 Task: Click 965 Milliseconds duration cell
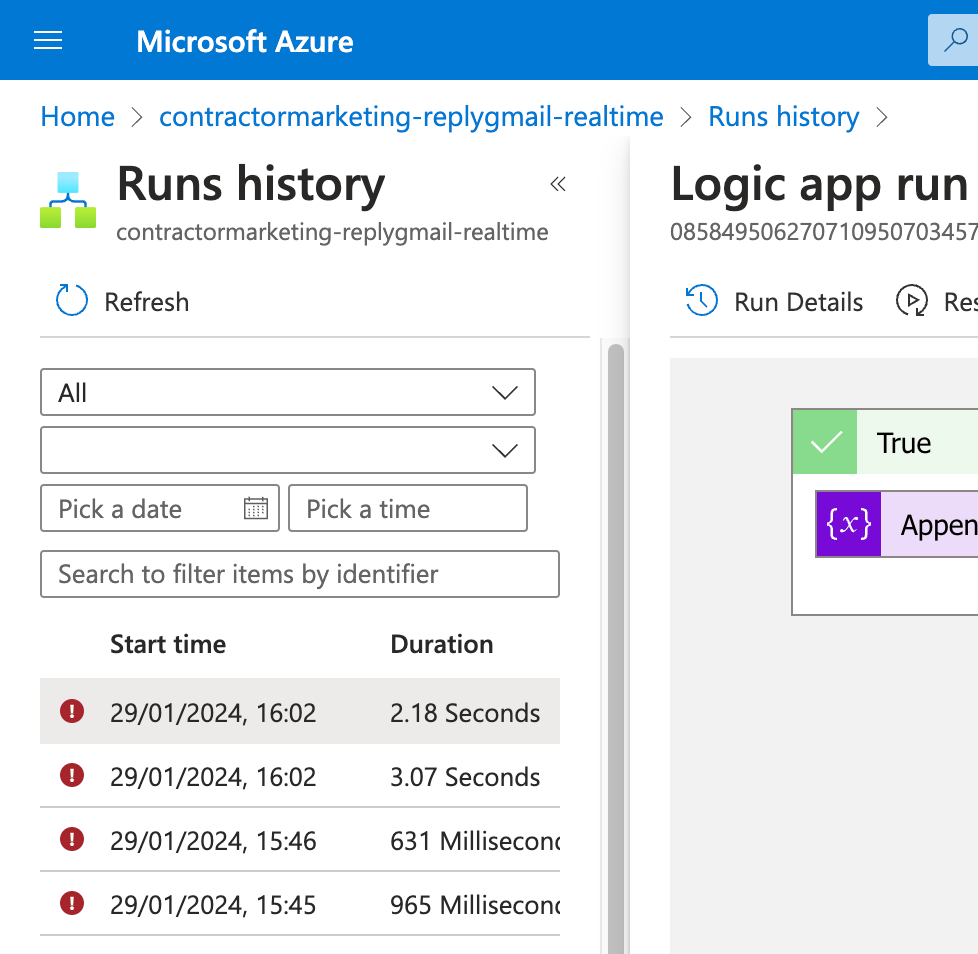[475, 905]
